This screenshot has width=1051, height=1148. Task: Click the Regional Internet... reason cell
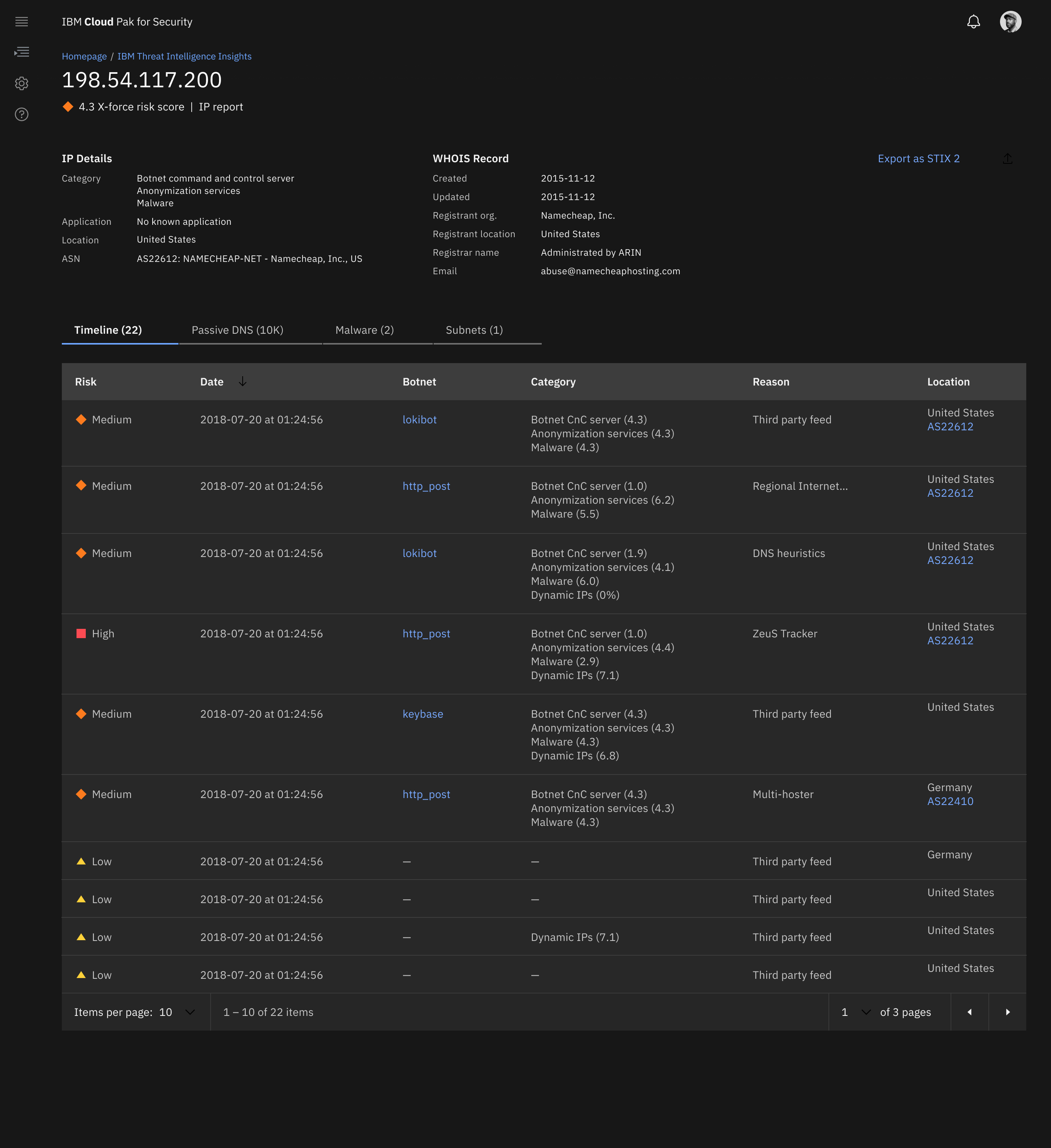click(800, 486)
